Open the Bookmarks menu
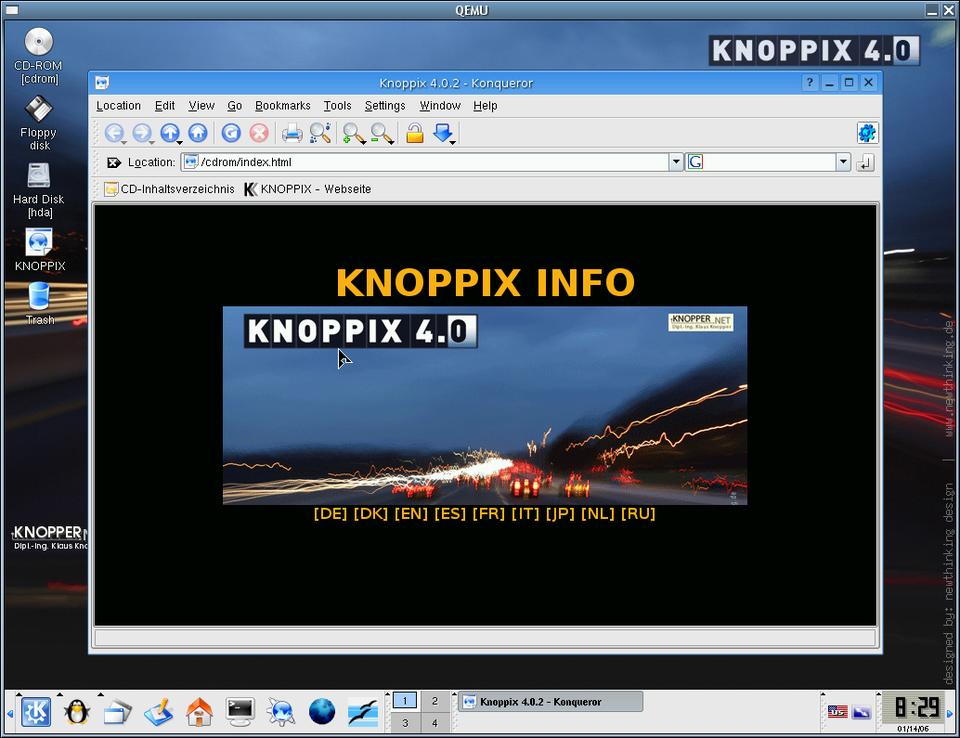This screenshot has width=960, height=738. point(282,106)
